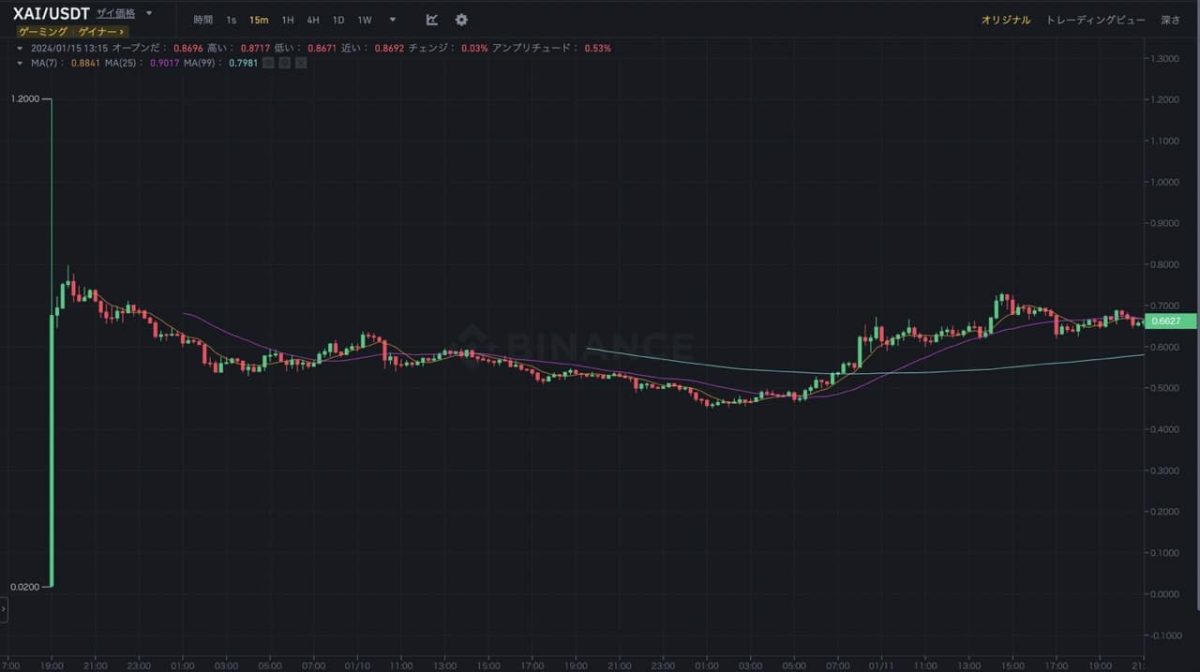This screenshot has height=672, width=1200.
Task: Open chart settings with the gear icon
Action: tap(461, 20)
